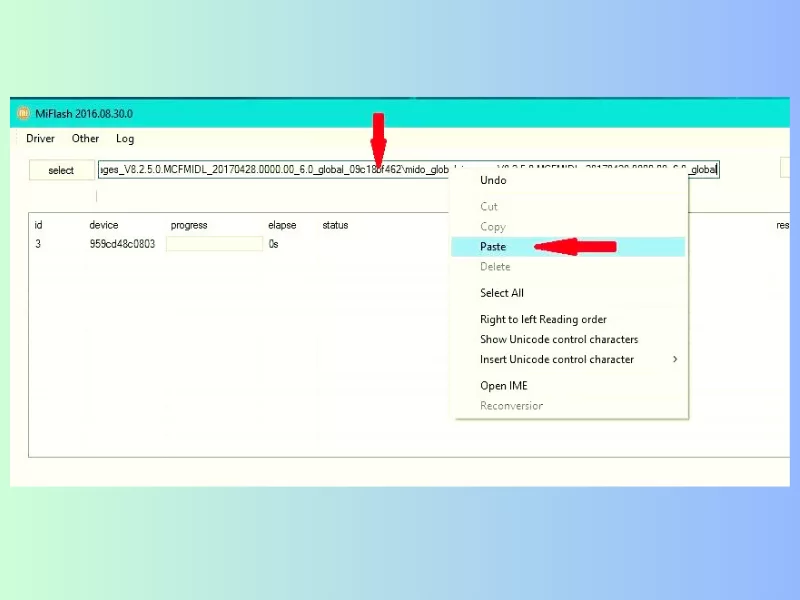
Task: Open the Other menu
Action: pos(85,139)
